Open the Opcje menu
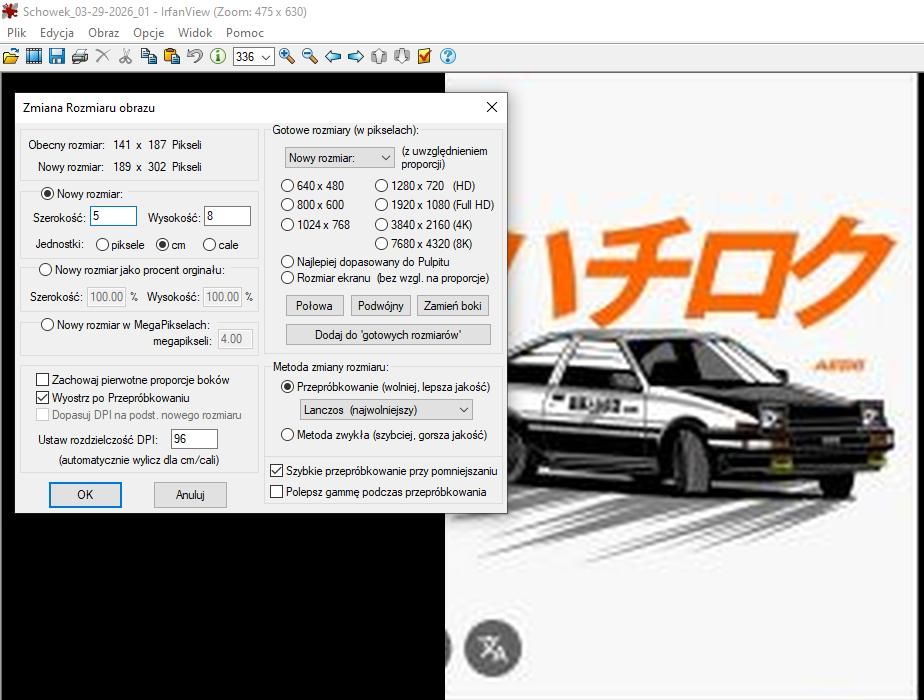Viewport: 924px width, 700px height. pos(148,33)
